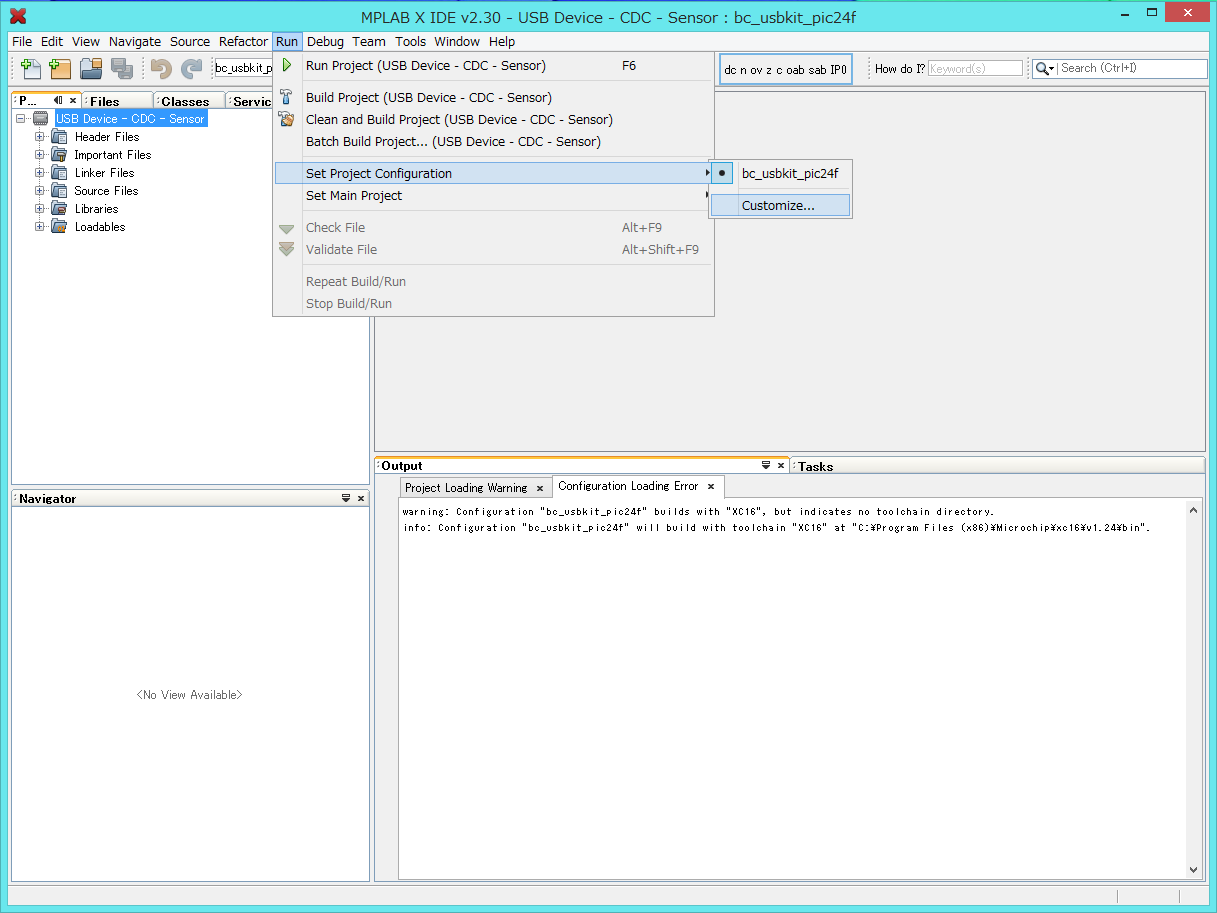
Task: Expand the Header Files folder
Action: (x=40, y=137)
